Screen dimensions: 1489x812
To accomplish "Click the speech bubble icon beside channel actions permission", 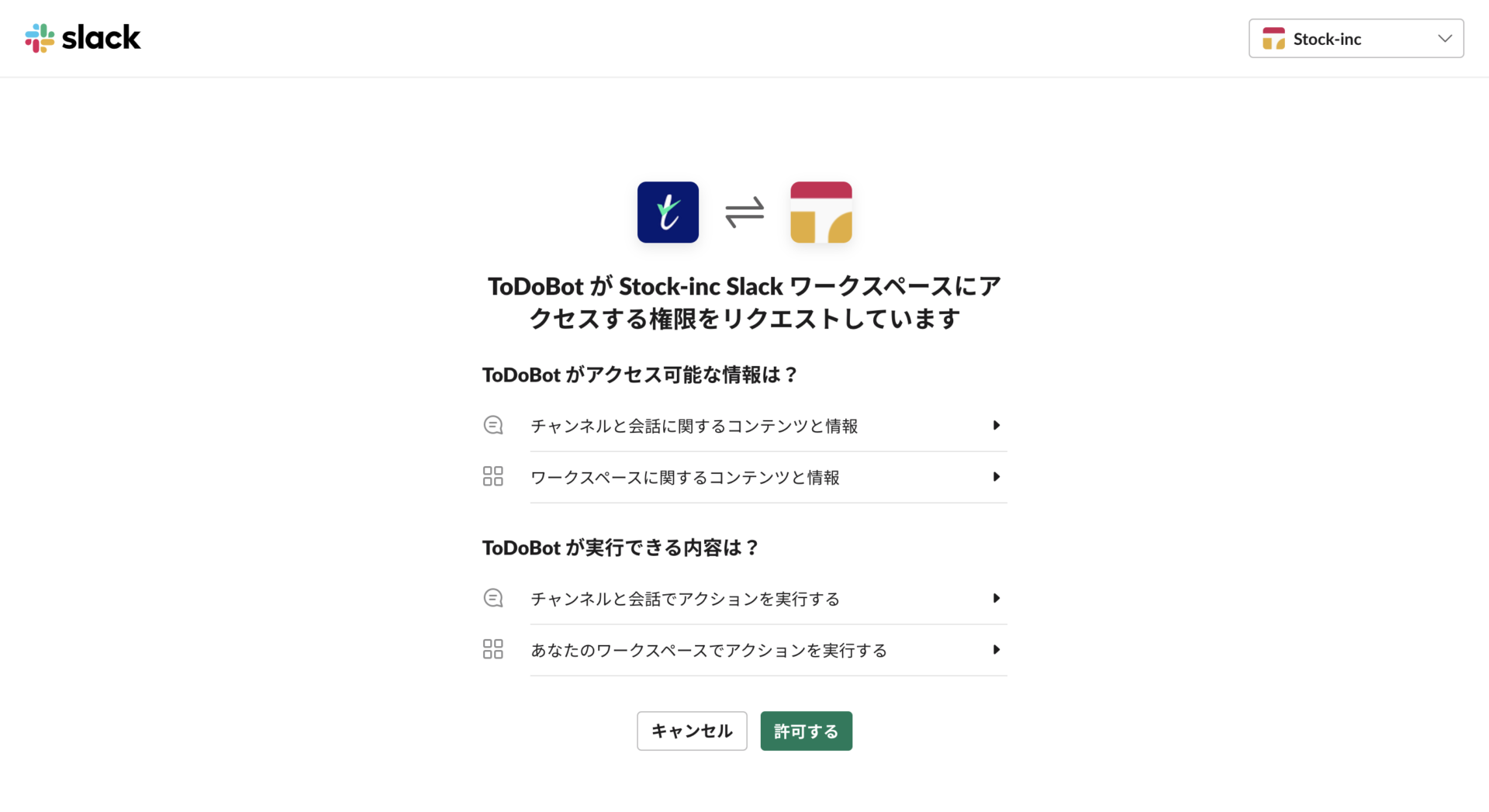I will pos(492,598).
